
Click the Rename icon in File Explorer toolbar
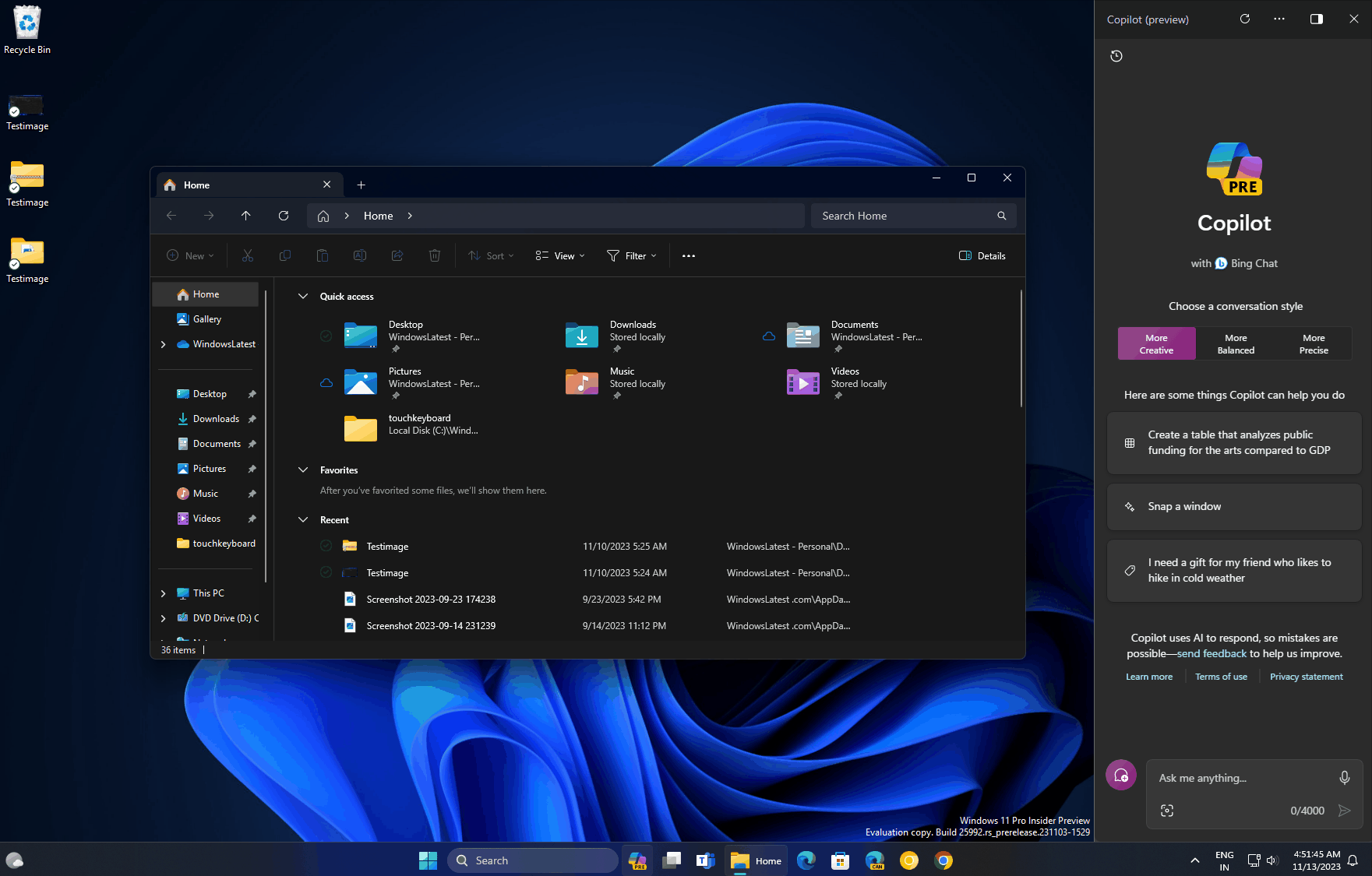point(360,255)
